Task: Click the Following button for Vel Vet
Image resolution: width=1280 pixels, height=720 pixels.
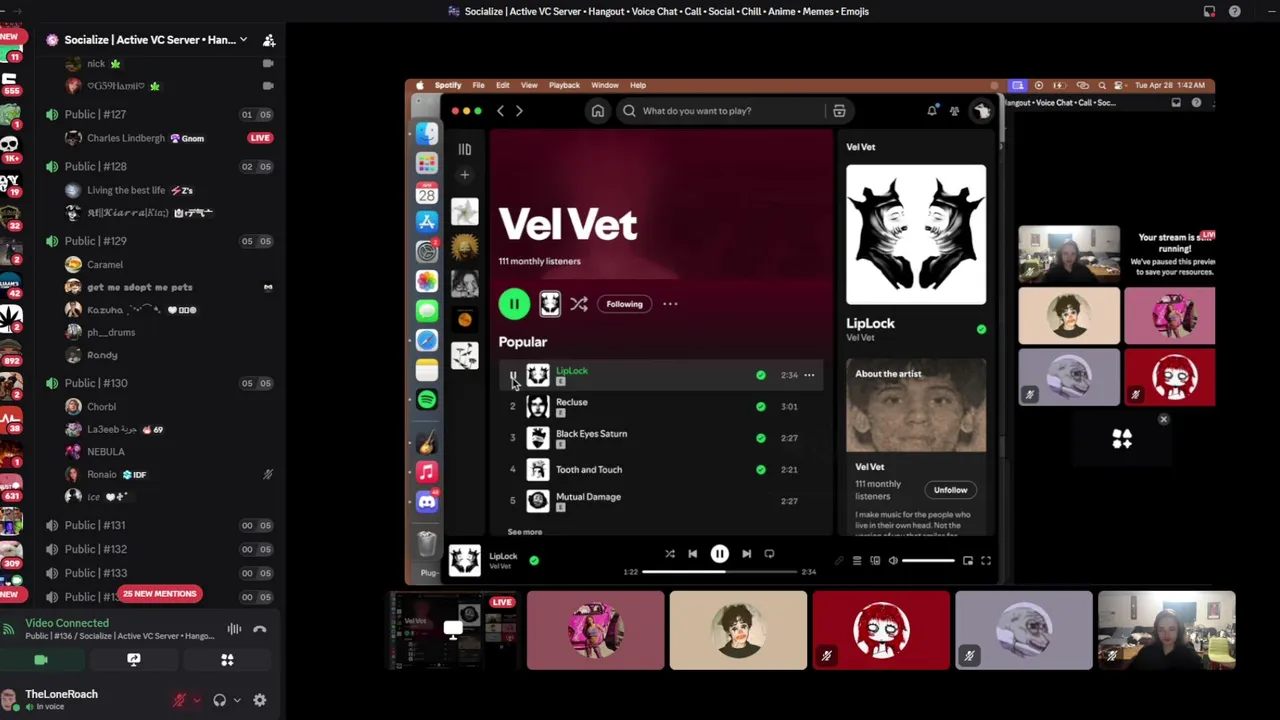Action: point(624,304)
